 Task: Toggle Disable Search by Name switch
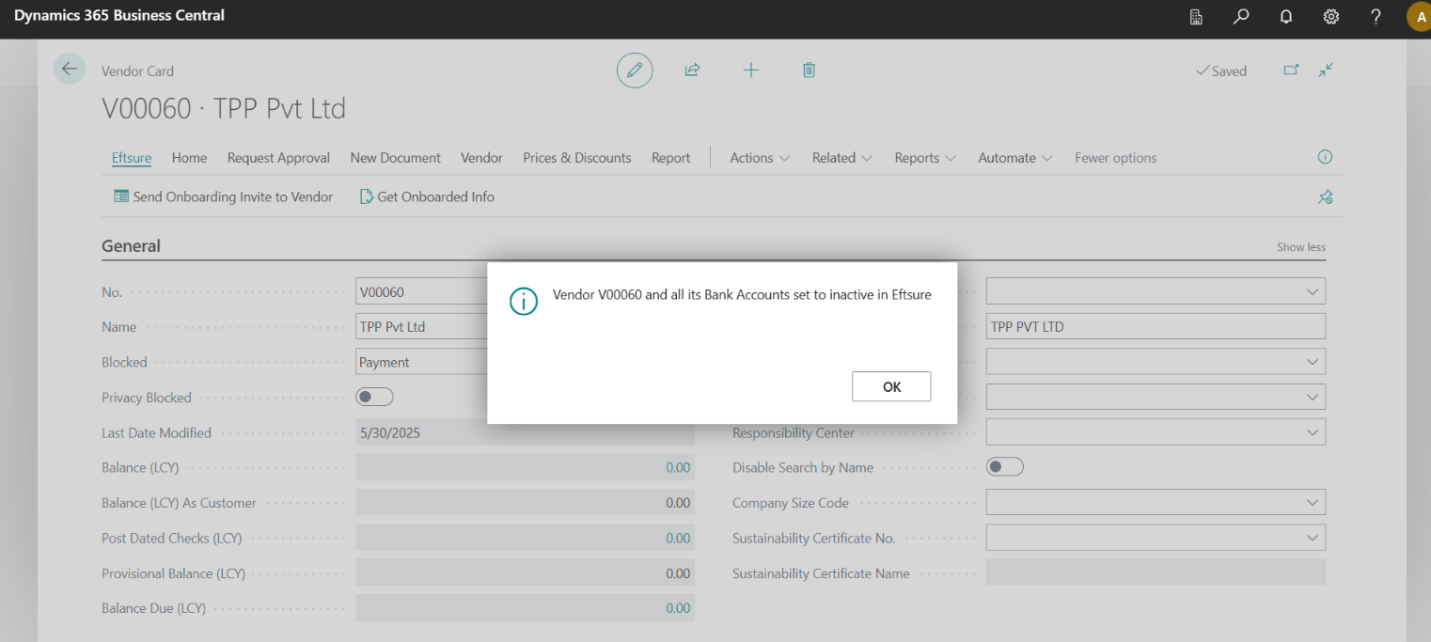(1005, 467)
